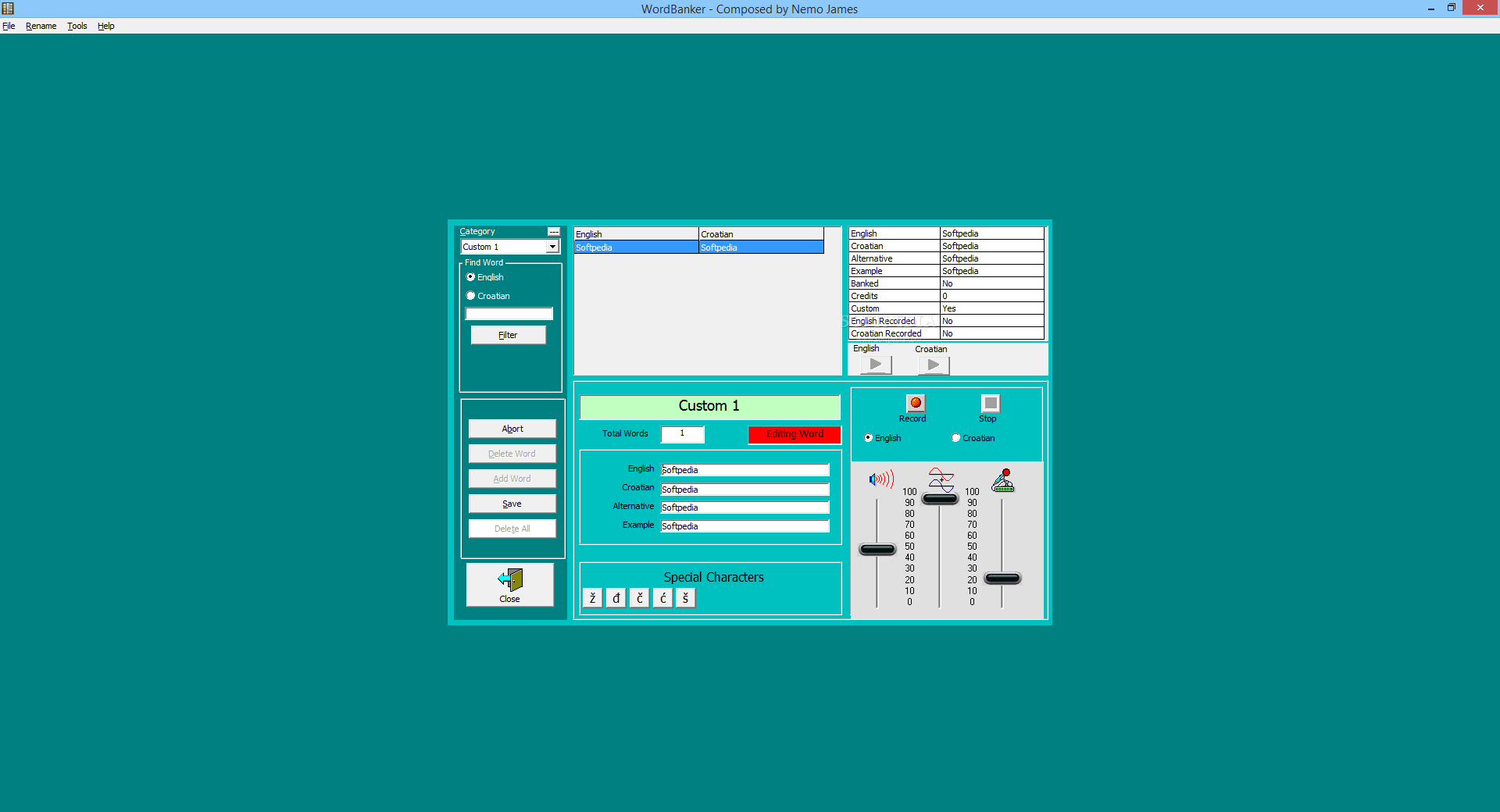Restore down the WordBanker window
The height and width of the screenshot is (812, 1500).
tap(1451, 8)
